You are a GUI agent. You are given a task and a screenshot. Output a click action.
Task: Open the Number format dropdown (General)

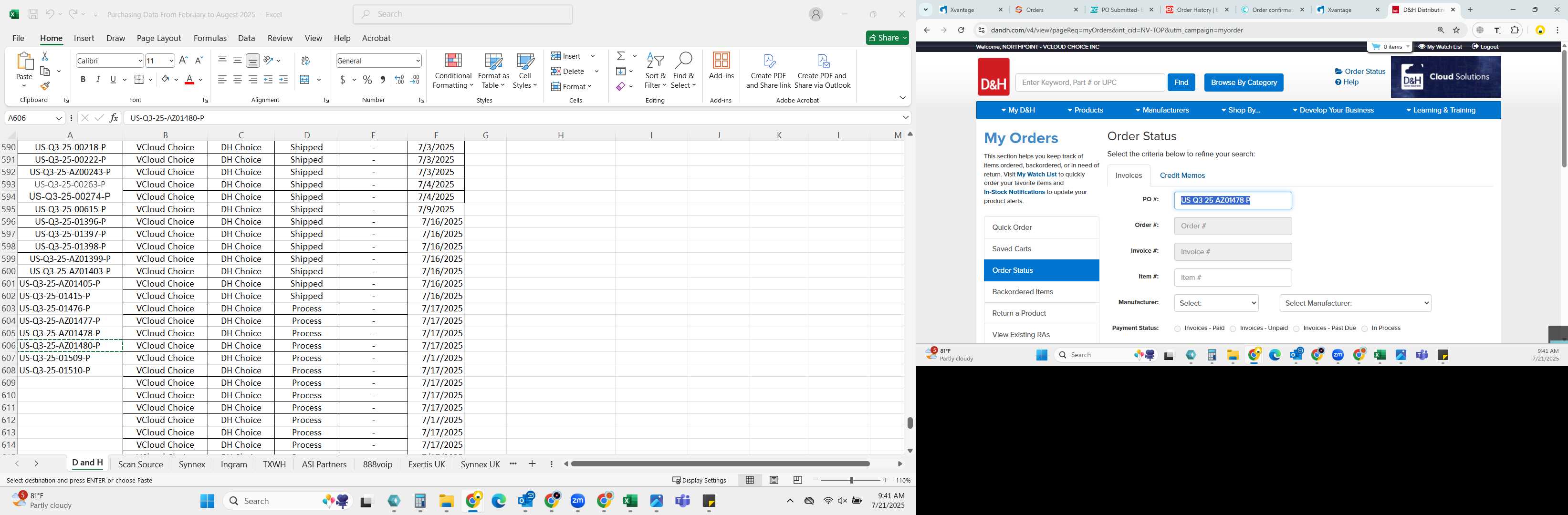point(418,60)
